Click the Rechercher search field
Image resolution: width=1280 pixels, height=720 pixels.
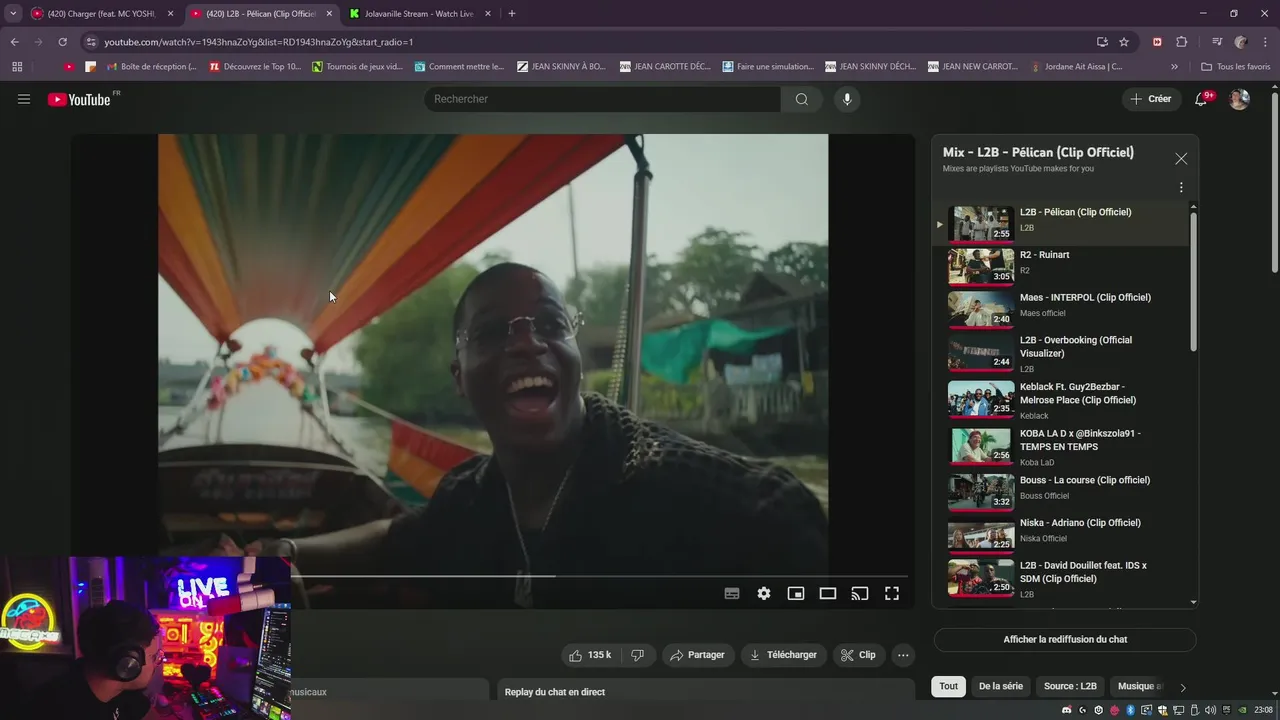coord(603,99)
